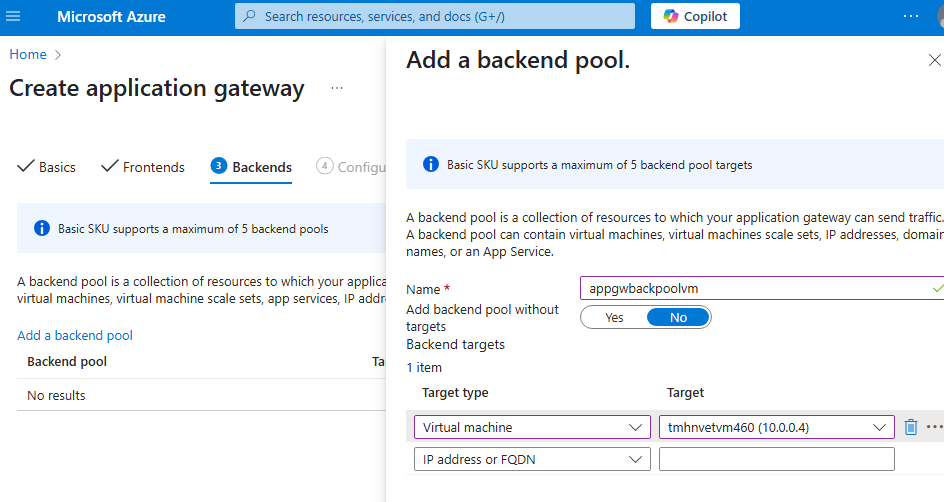Navigate to Home breadcrumb link
The width and height of the screenshot is (944, 502).
pyautogui.click(x=28, y=54)
